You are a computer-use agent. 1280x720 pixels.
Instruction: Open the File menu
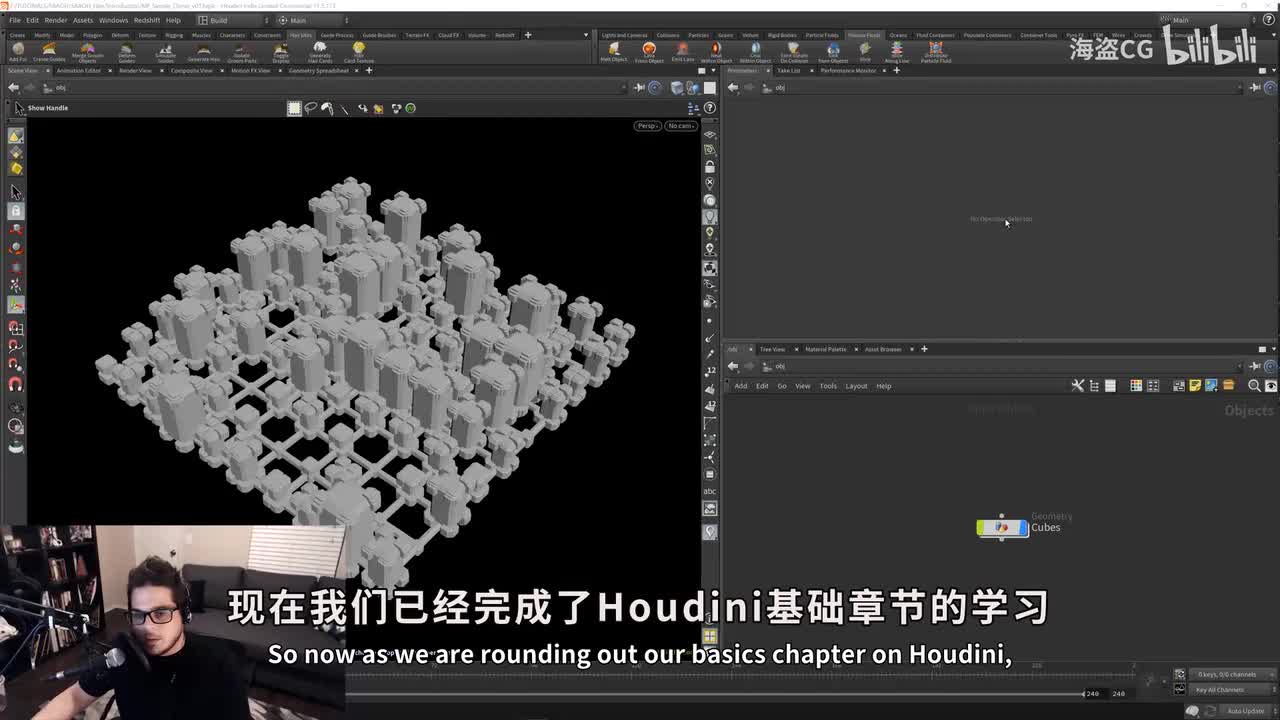pos(15,20)
